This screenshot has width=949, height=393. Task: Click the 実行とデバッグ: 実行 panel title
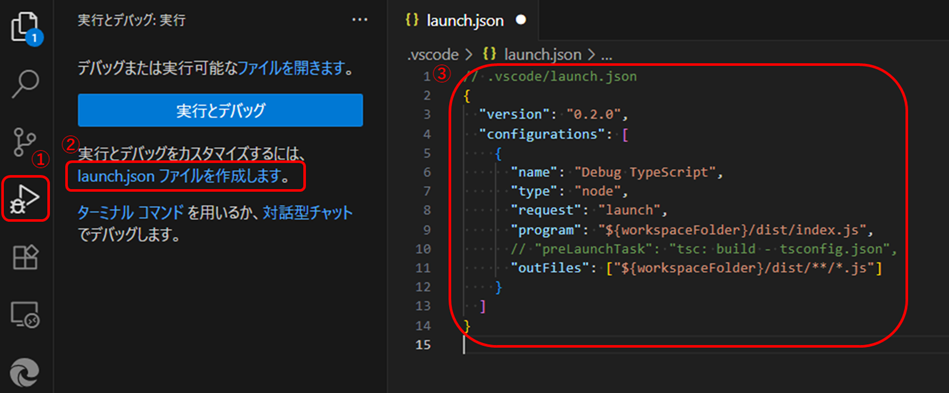(131, 20)
